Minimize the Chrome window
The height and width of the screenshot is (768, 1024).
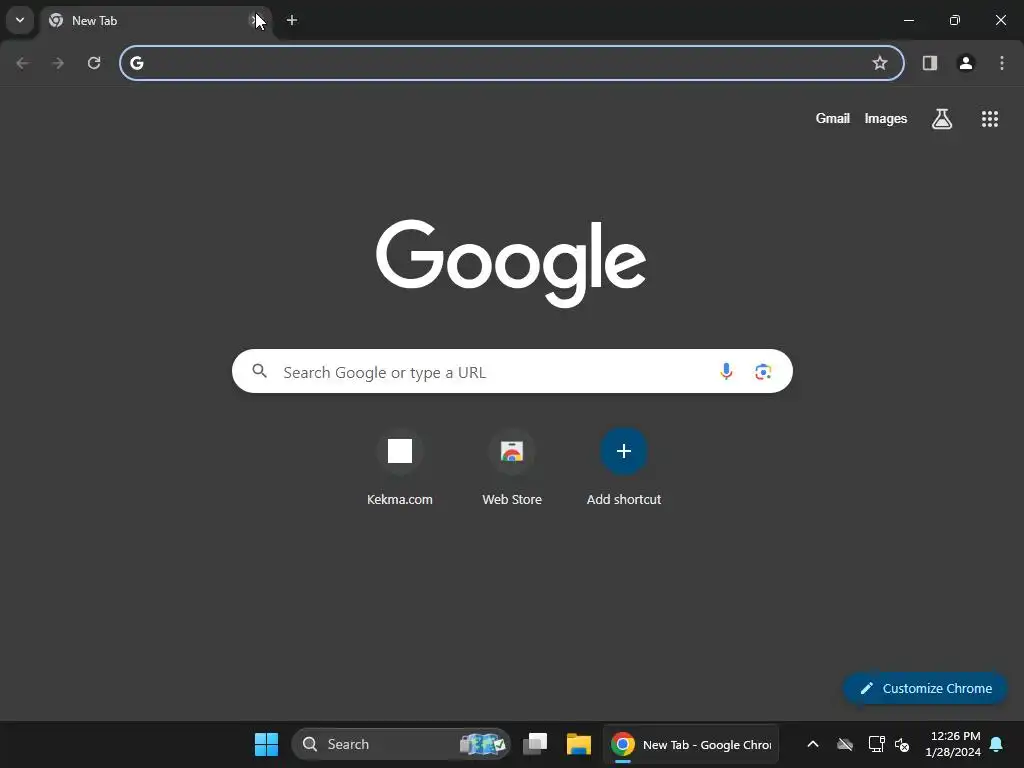(908, 20)
